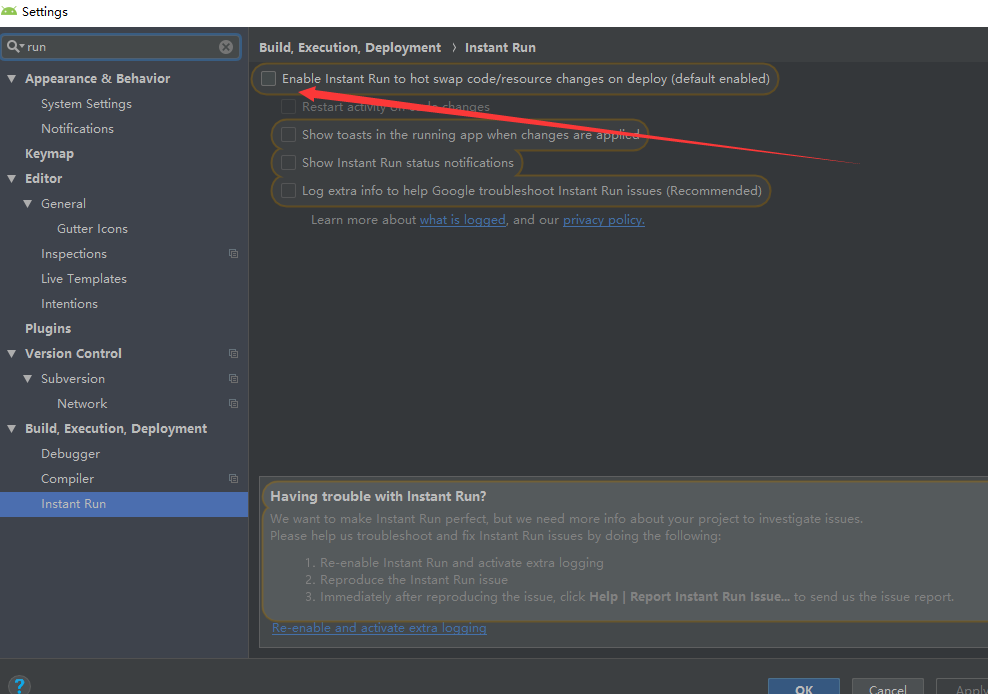This screenshot has width=988, height=694.
Task: Click project-level icon beside Inspections
Action: 233,253
